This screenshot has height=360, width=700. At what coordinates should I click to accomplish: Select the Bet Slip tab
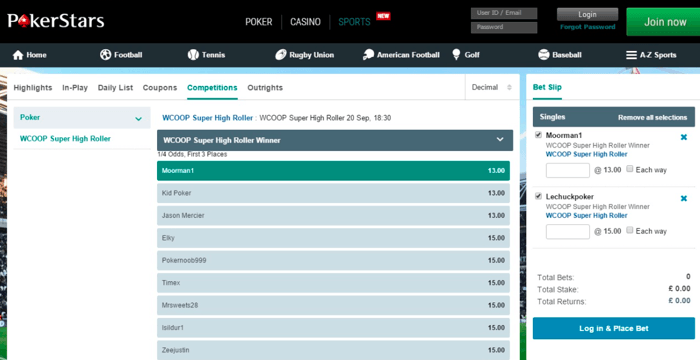coord(547,87)
